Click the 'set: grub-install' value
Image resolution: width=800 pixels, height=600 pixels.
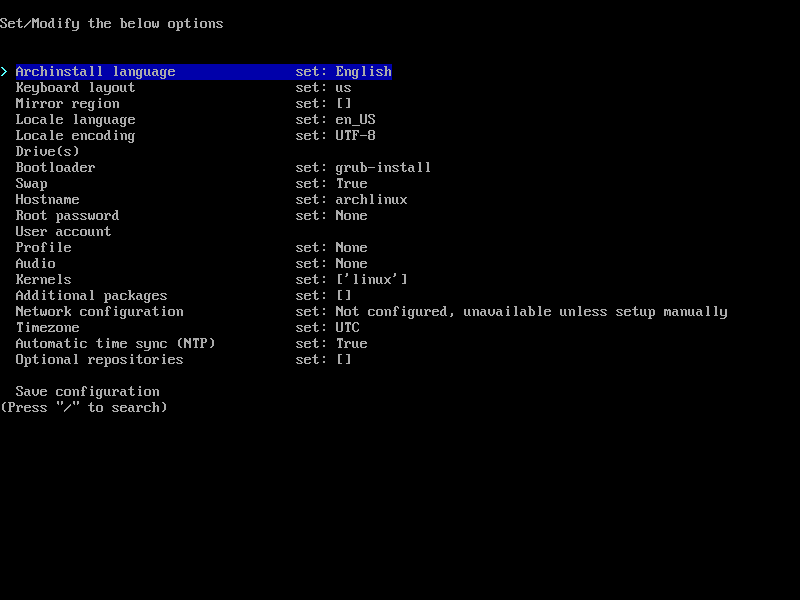363,168
